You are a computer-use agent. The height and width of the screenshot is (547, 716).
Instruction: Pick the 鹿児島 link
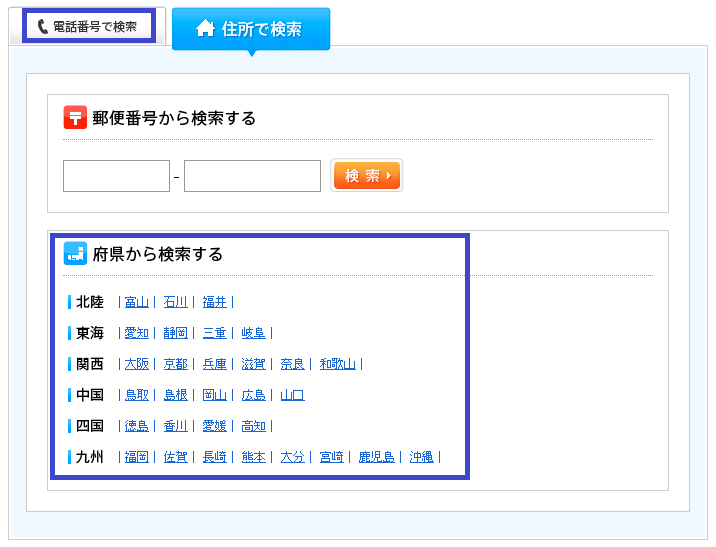click(376, 457)
